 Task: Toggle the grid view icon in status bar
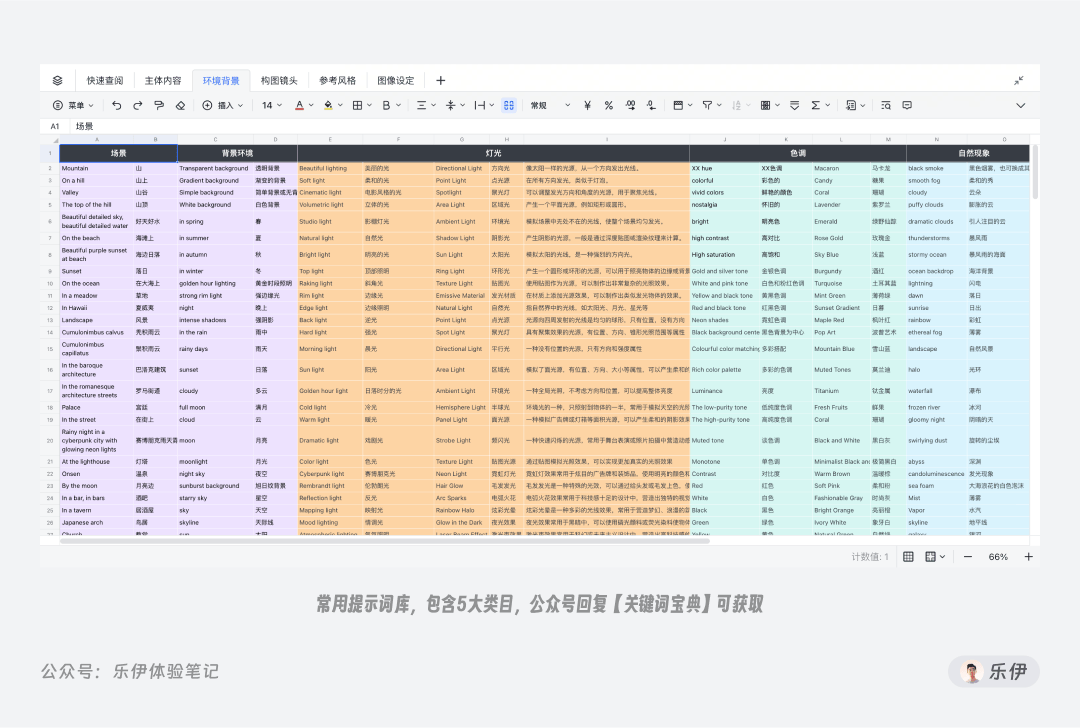click(908, 557)
